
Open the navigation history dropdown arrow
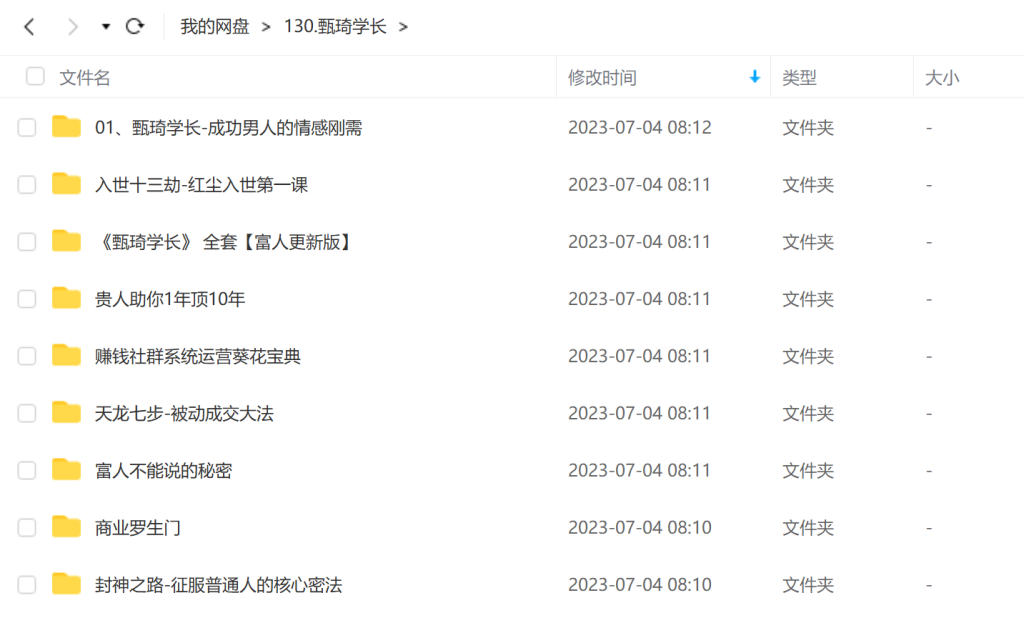point(106,27)
